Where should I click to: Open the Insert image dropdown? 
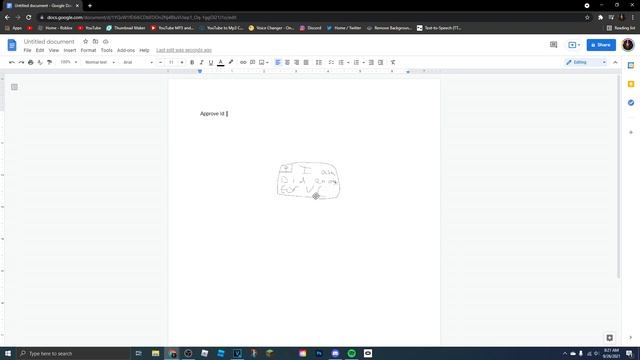pyautogui.click(x=264, y=62)
